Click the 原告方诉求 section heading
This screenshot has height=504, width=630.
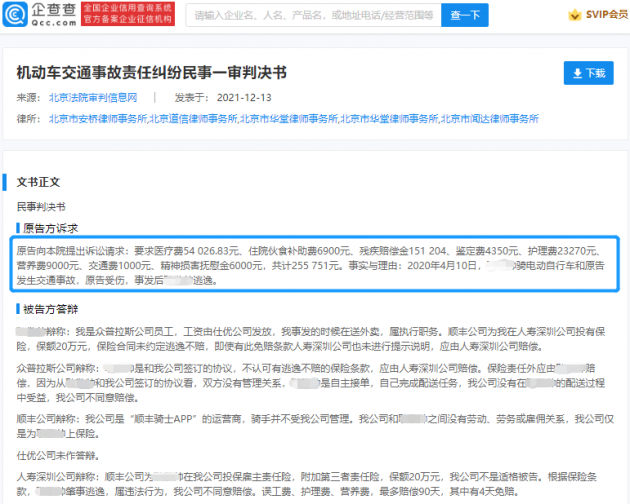tap(50, 228)
